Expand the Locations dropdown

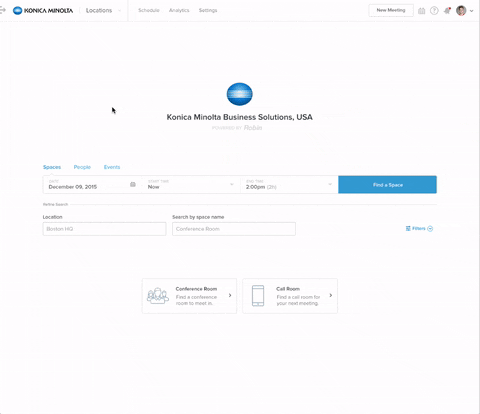[x=103, y=10]
